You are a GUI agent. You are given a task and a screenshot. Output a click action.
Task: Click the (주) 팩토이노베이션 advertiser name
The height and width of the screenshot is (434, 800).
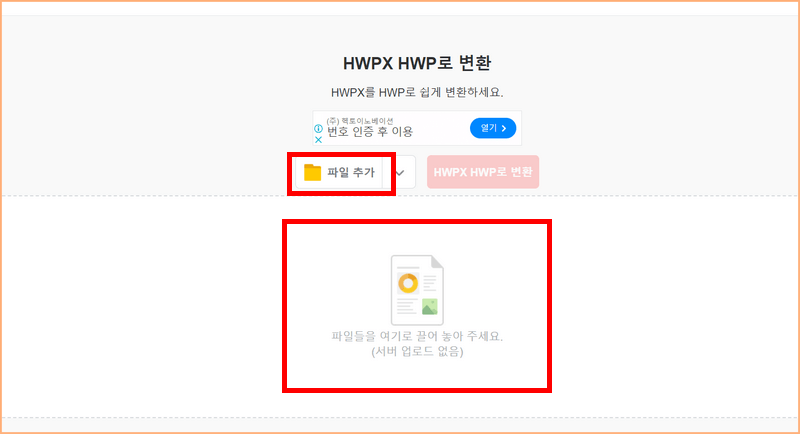360,121
